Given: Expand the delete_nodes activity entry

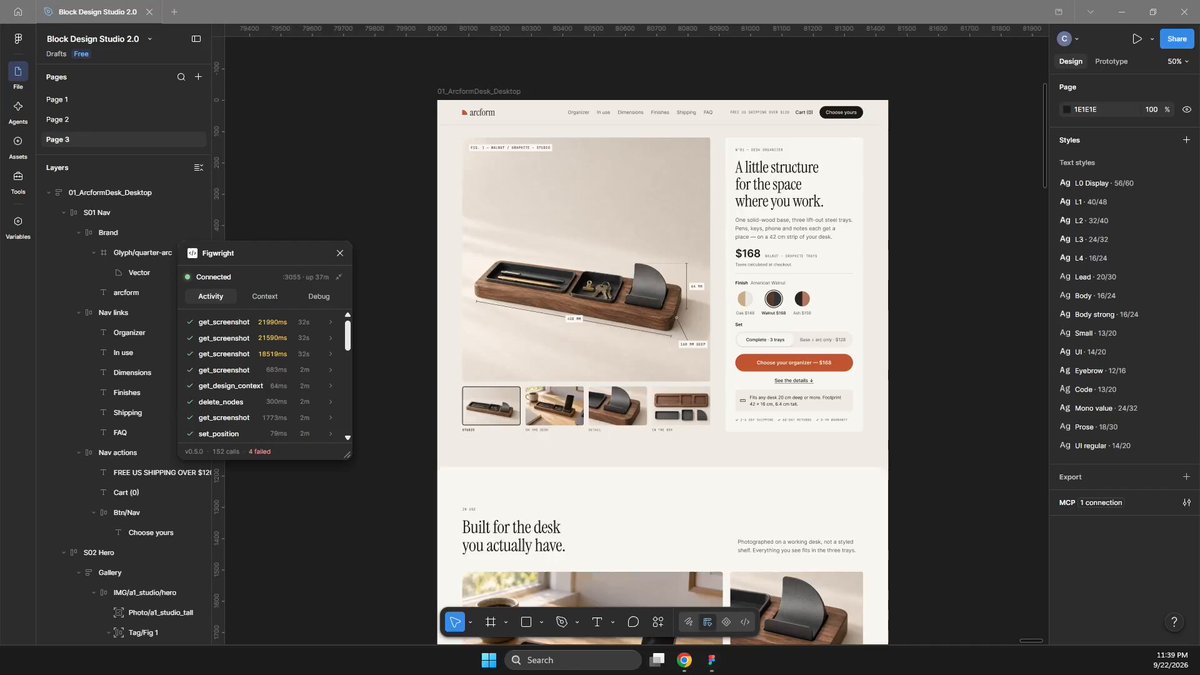Looking at the screenshot, I should (331, 402).
